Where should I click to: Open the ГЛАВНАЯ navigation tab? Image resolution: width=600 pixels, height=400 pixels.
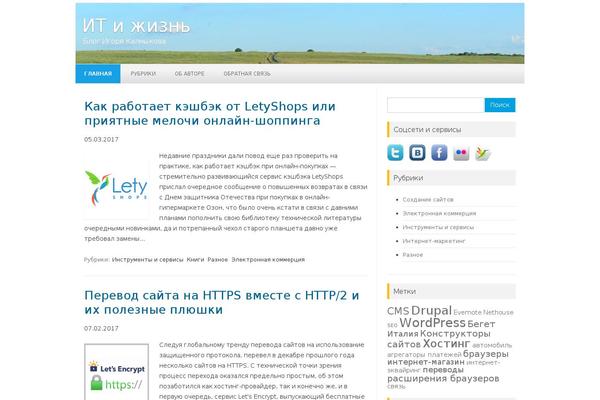point(98,73)
